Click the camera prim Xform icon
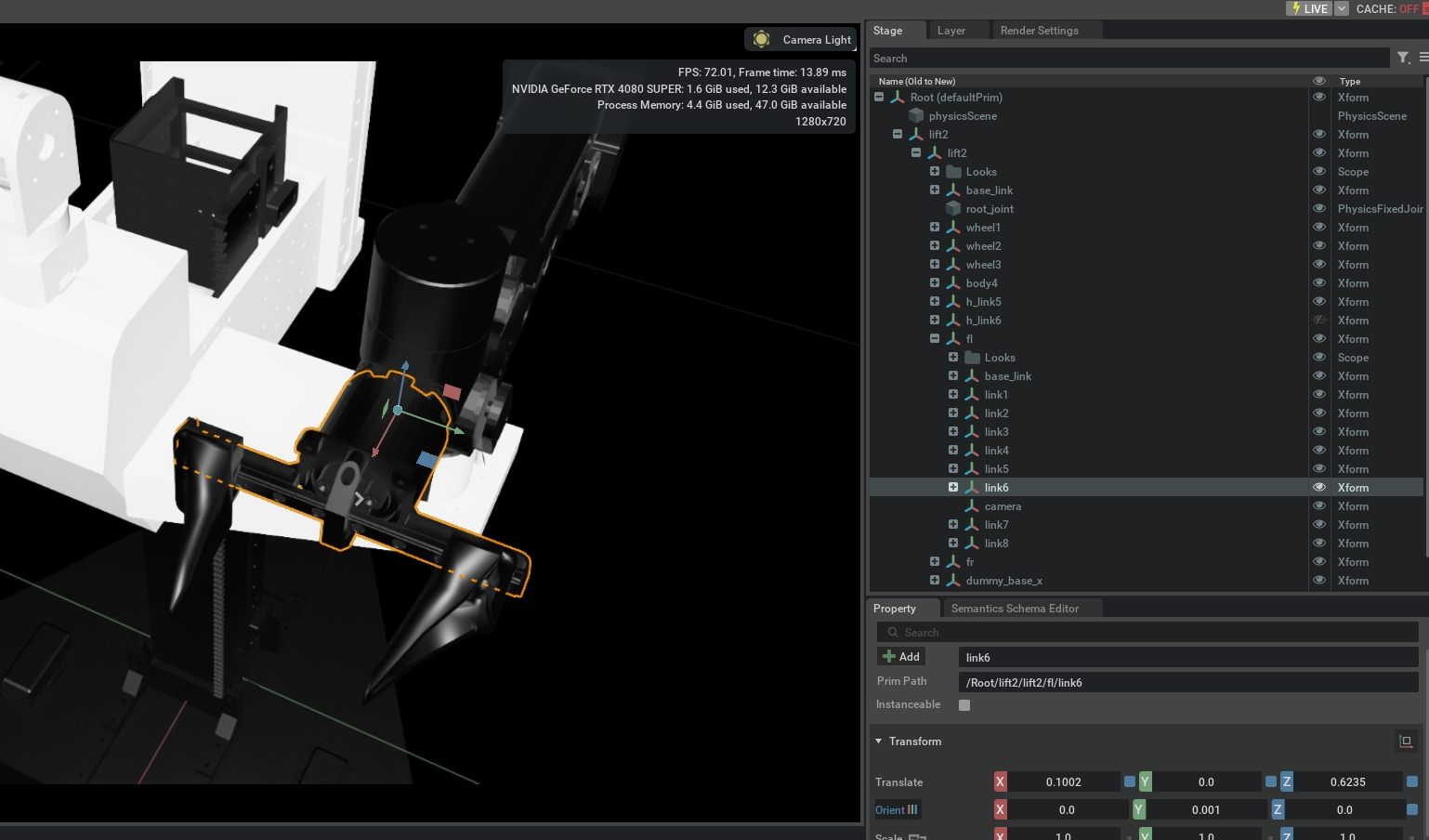Viewport: 1429px width, 840px height. point(972,506)
